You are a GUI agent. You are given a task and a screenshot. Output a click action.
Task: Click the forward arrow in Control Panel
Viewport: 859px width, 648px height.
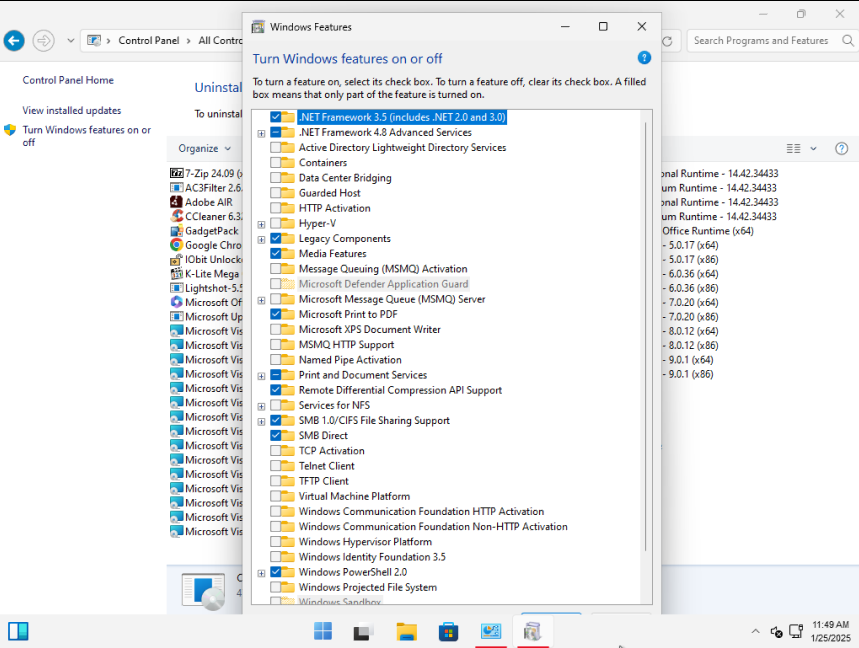tap(43, 41)
